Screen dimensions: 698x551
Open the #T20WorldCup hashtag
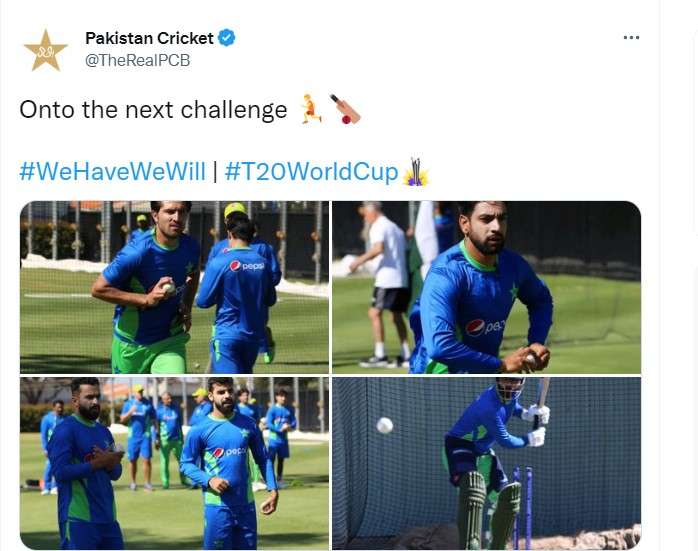tap(311, 172)
